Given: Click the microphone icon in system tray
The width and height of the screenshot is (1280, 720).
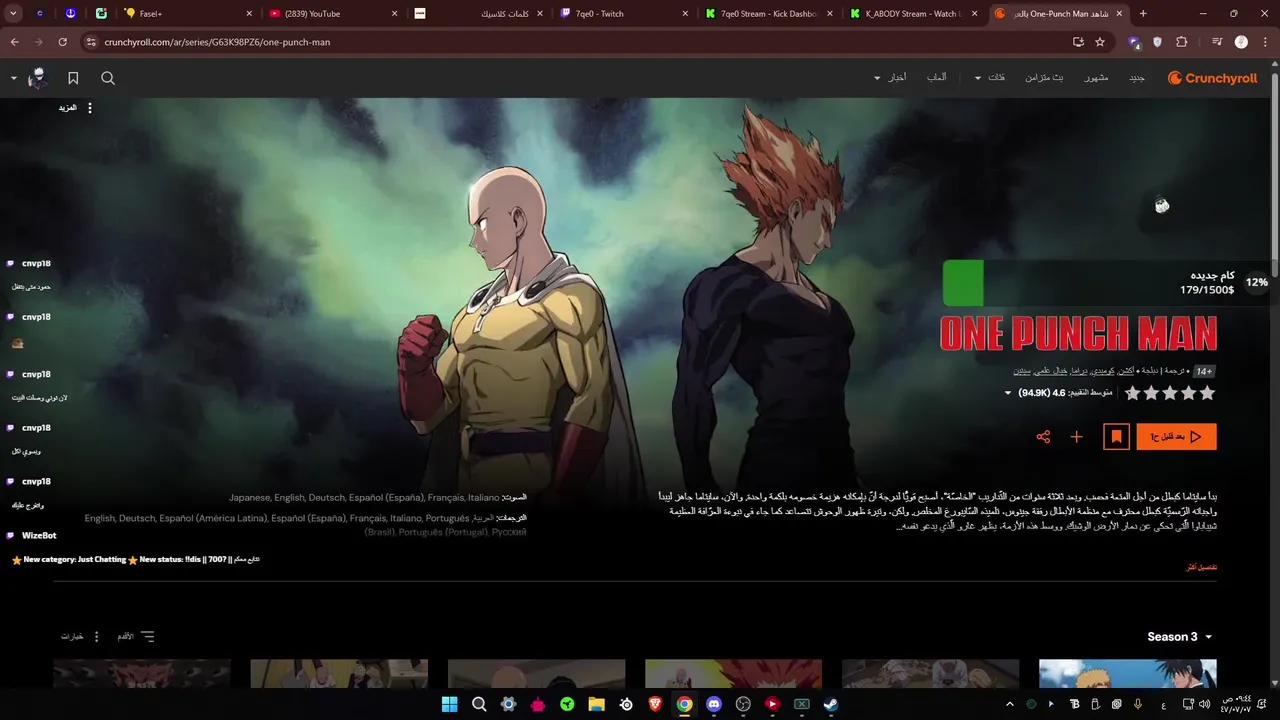Looking at the screenshot, I should point(1138,704).
